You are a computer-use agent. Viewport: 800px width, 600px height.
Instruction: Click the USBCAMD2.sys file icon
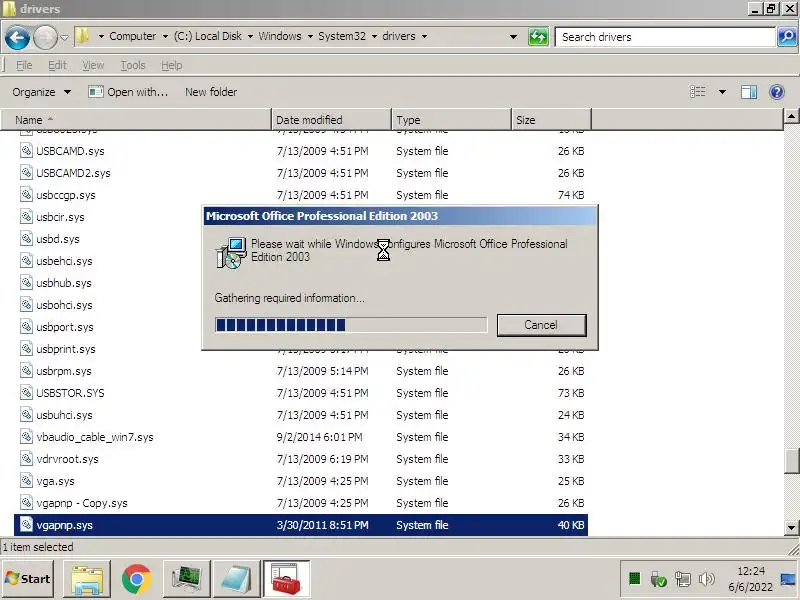pyautogui.click(x=27, y=172)
